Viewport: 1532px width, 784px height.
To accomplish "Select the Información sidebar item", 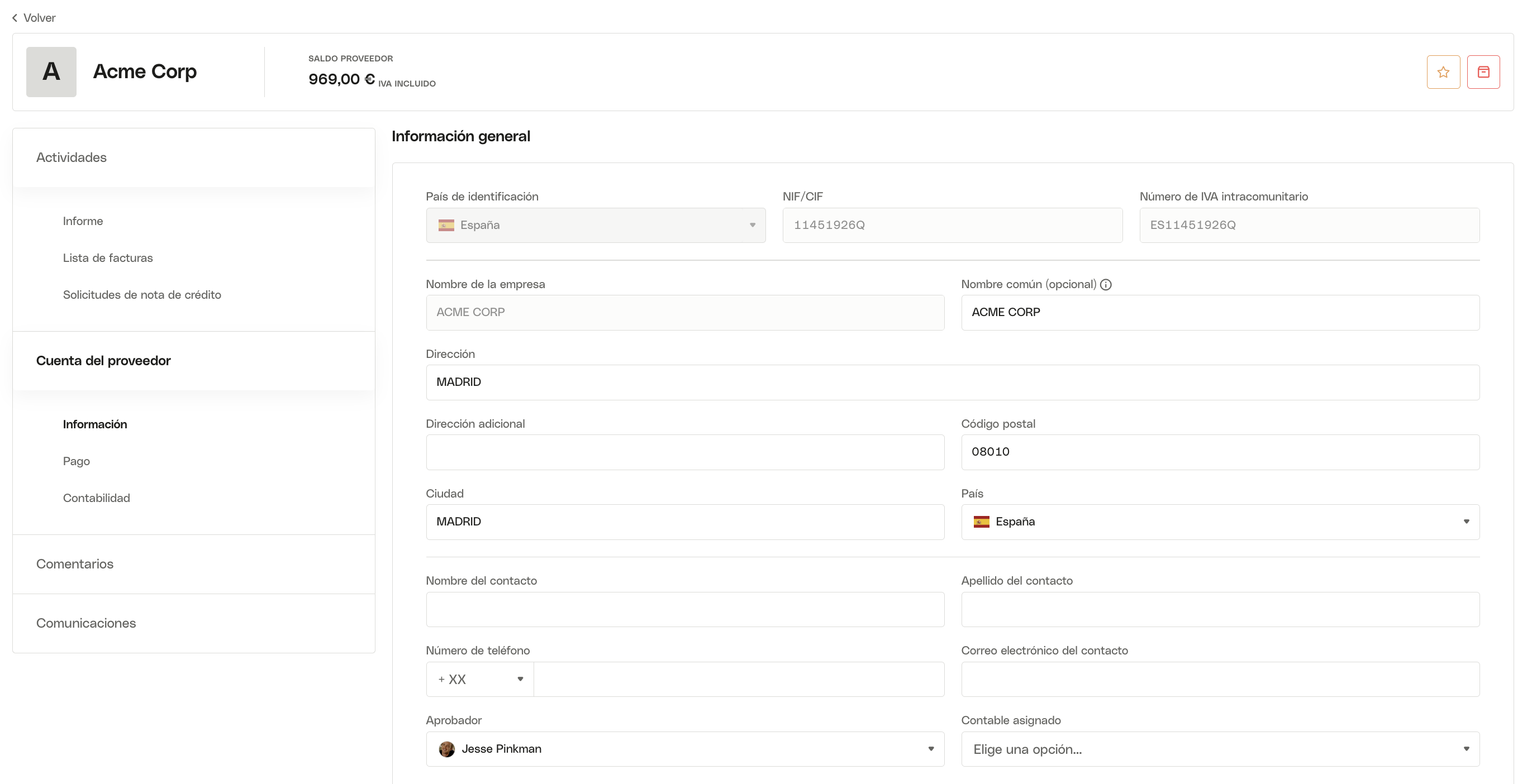I will click(95, 424).
